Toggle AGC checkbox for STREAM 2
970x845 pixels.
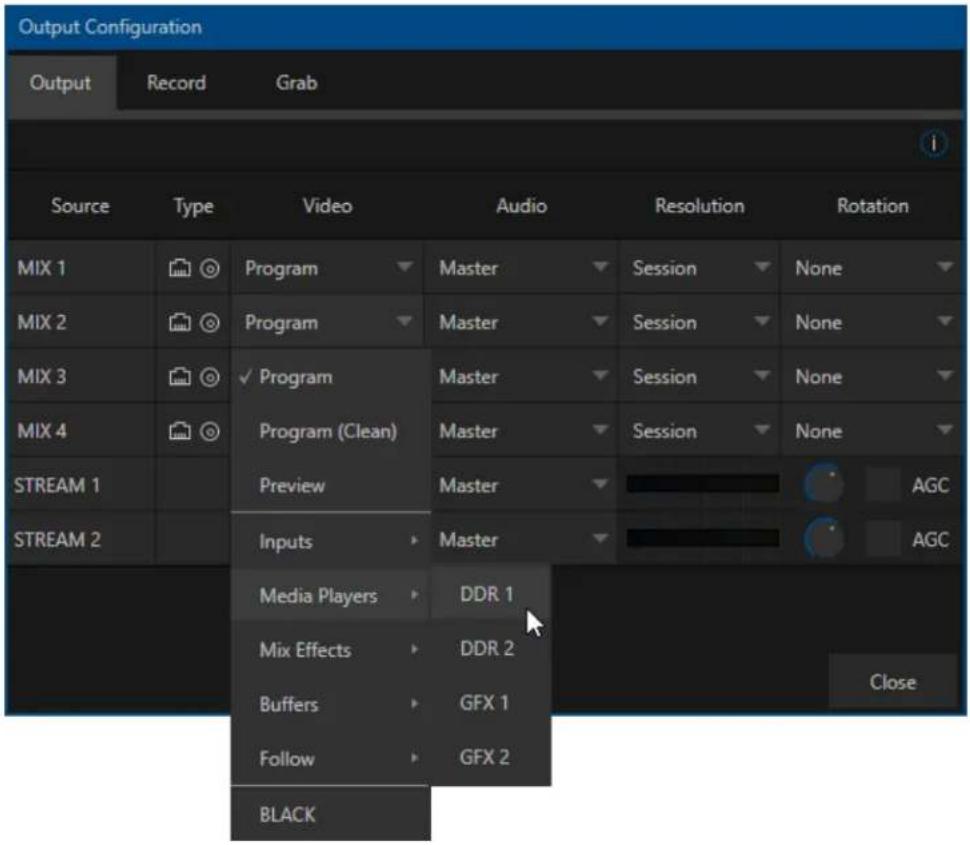point(883,539)
